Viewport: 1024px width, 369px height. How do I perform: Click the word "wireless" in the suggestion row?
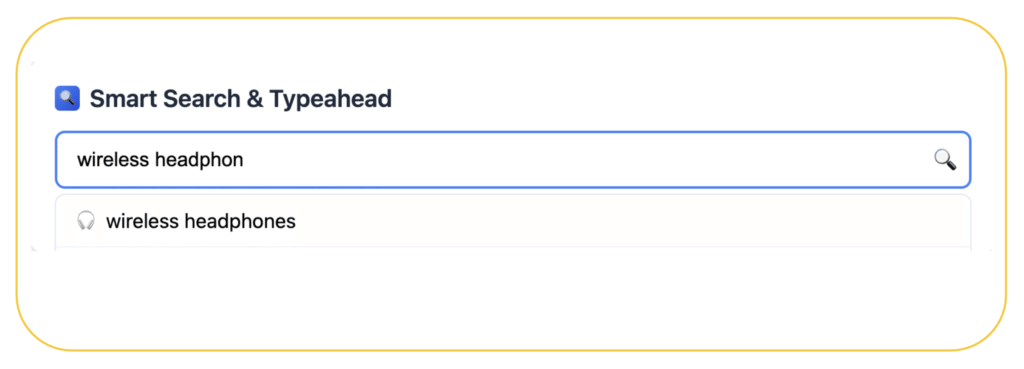click(142, 221)
